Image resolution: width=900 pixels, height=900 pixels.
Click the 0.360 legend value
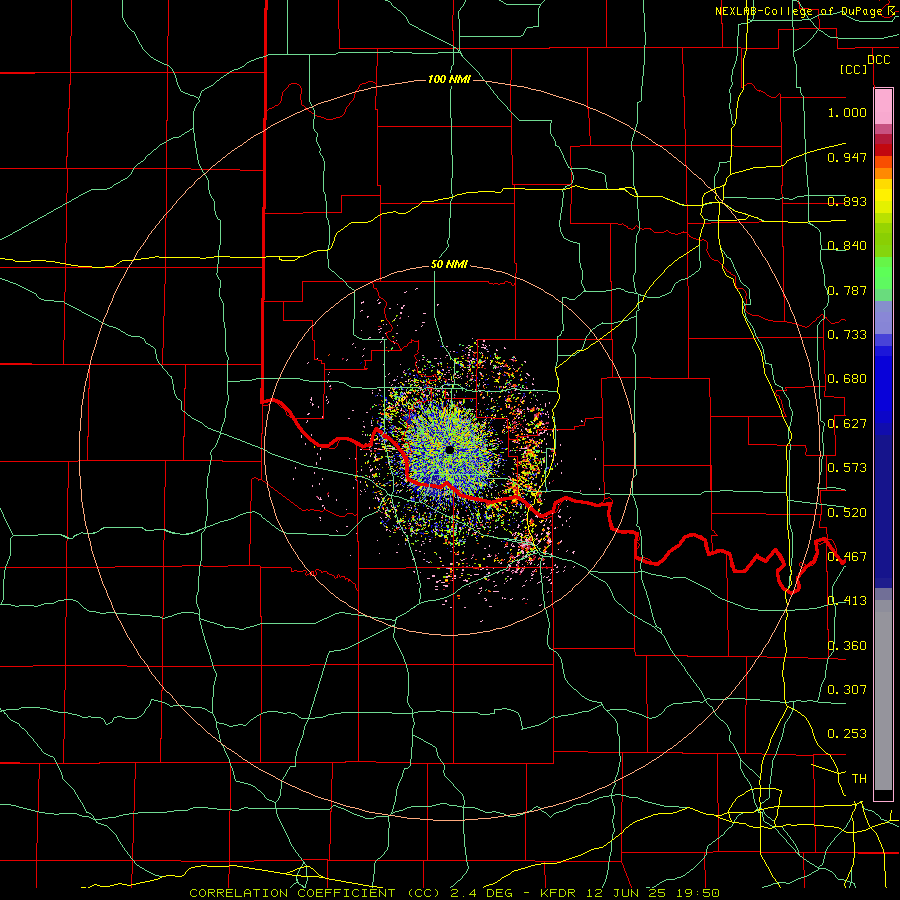pyautogui.click(x=847, y=646)
